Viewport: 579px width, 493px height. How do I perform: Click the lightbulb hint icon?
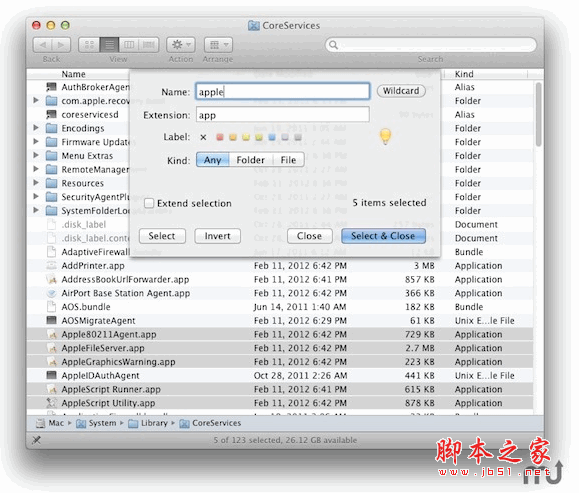pyautogui.click(x=385, y=137)
